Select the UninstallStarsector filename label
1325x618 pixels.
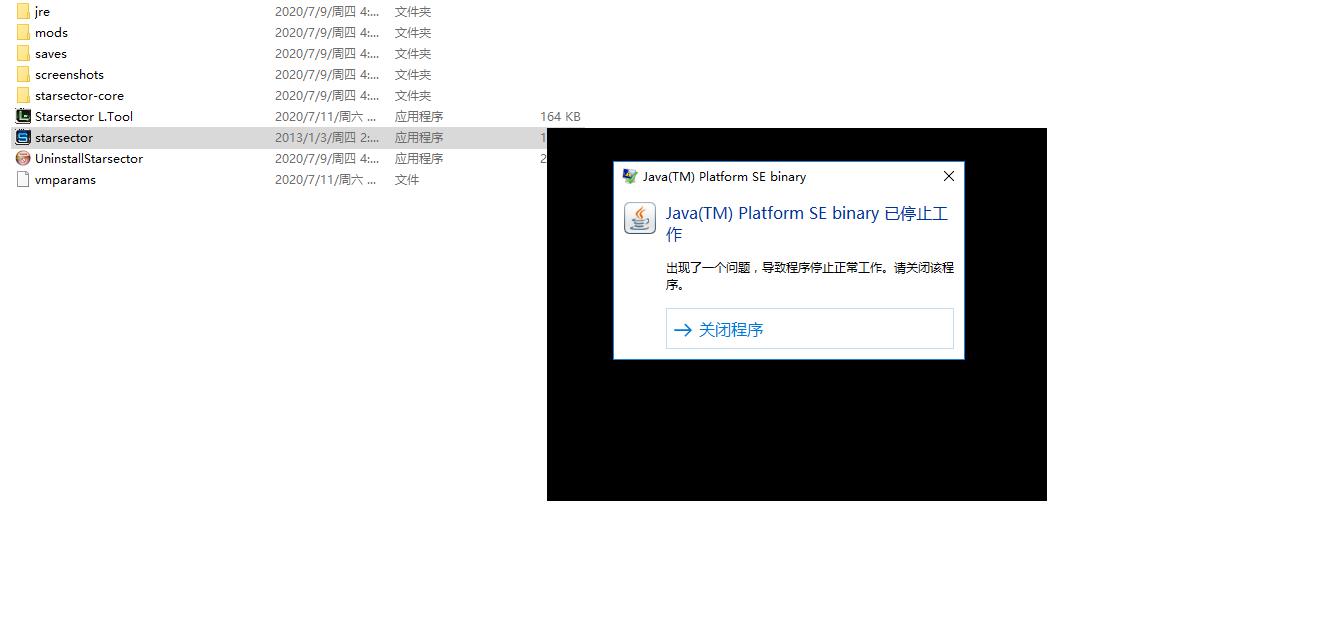tap(89, 158)
